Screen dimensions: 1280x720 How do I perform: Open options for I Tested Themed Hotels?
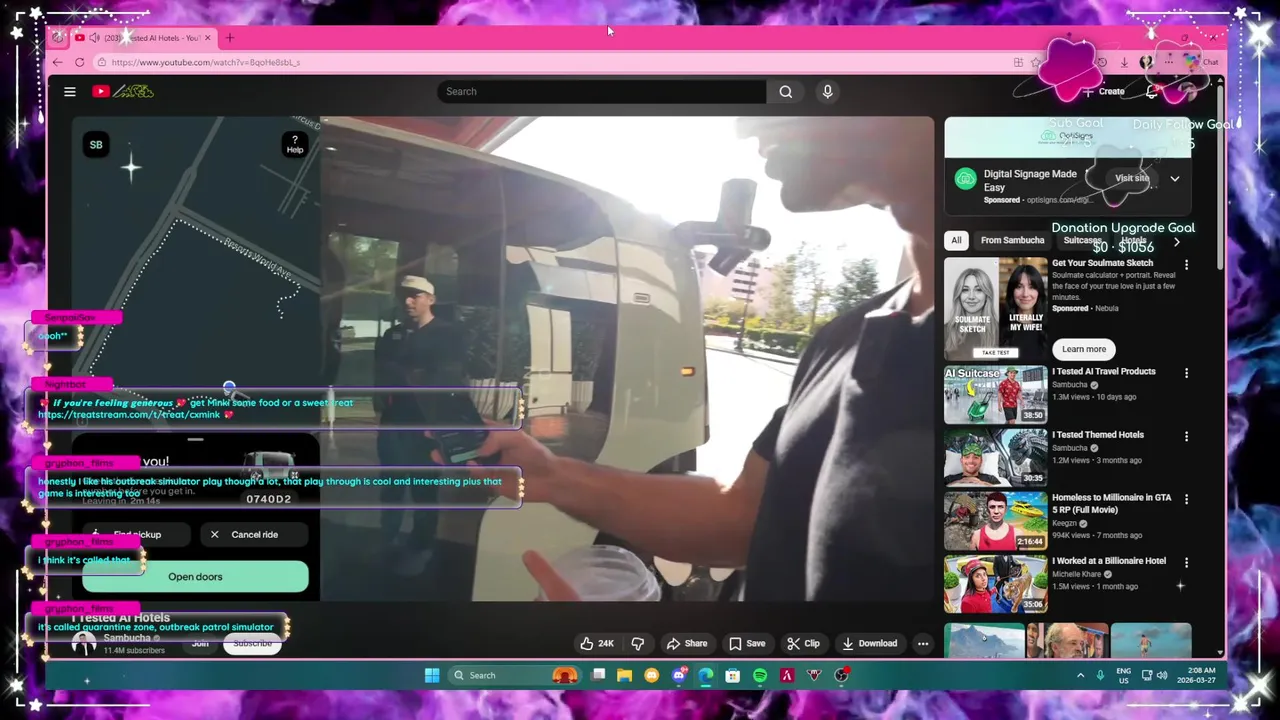tap(1187, 436)
